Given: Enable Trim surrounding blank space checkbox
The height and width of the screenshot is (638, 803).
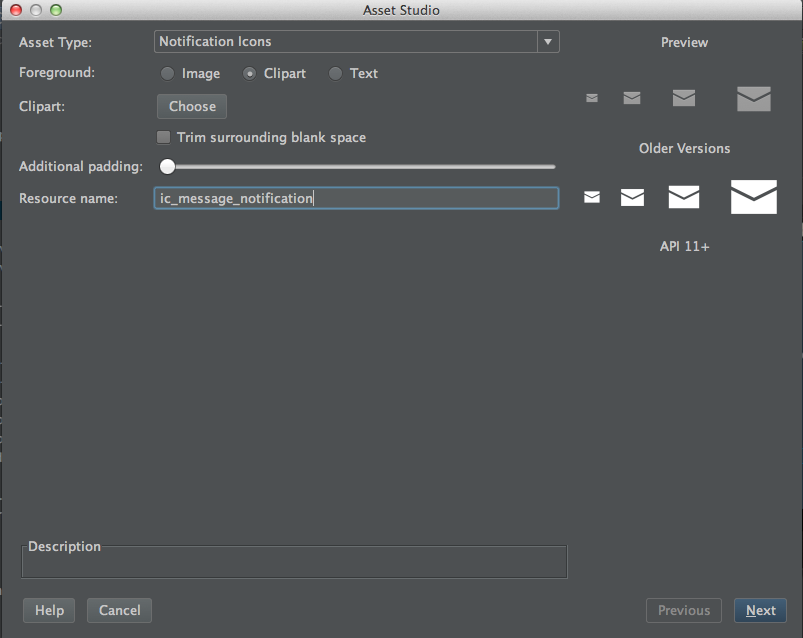Looking at the screenshot, I should [163, 137].
